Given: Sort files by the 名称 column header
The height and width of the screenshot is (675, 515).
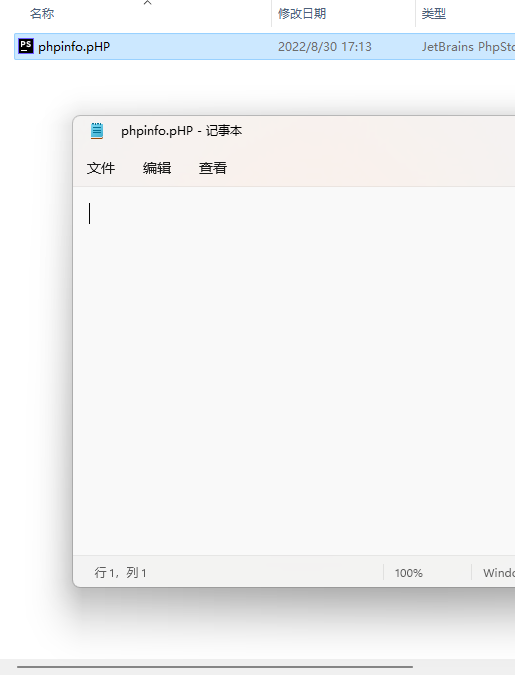Looking at the screenshot, I should [x=42, y=14].
